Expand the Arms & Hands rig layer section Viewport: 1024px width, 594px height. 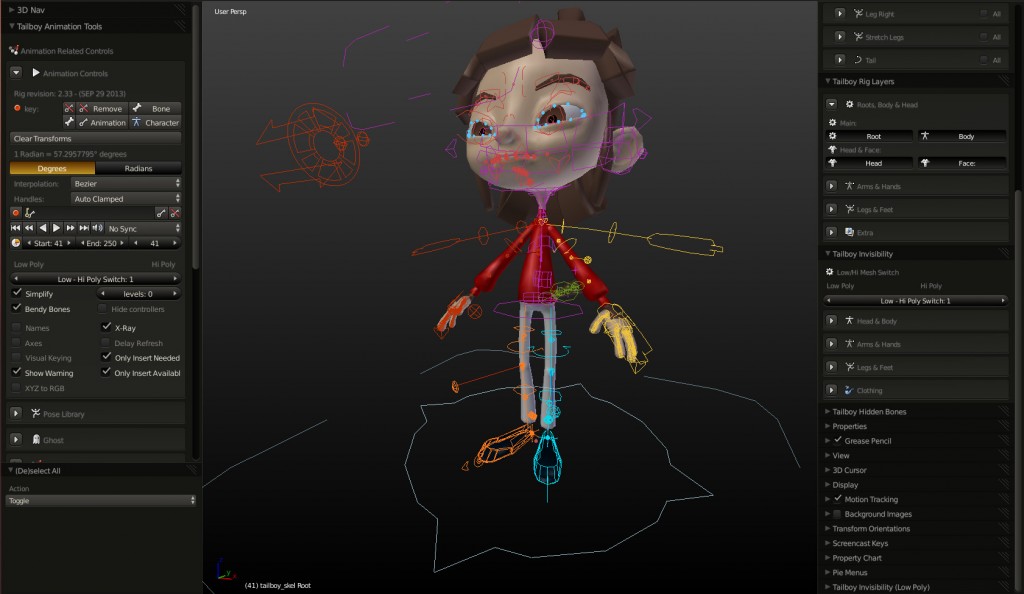tap(831, 185)
